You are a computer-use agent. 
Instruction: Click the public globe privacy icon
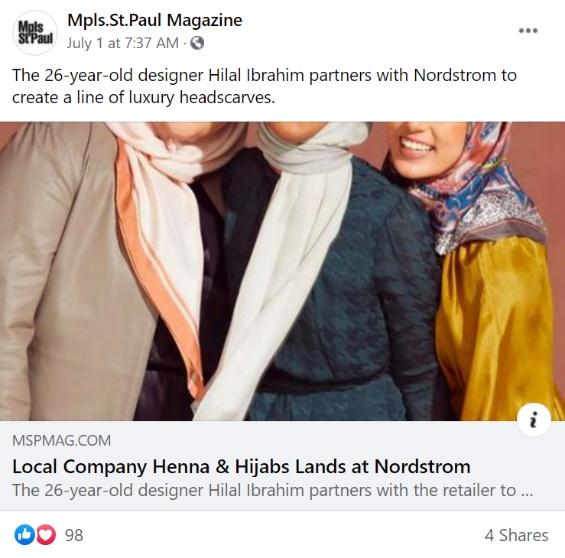tap(197, 43)
